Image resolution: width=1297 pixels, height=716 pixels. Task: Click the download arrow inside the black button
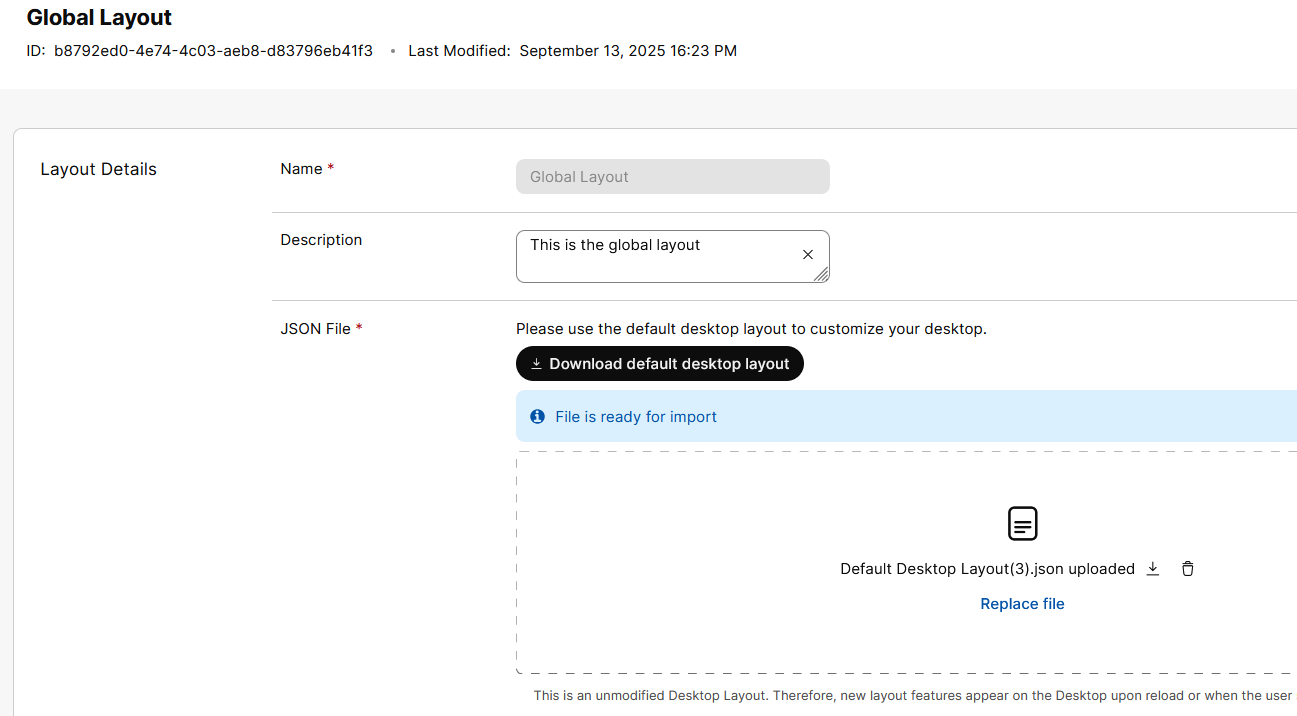(x=536, y=364)
